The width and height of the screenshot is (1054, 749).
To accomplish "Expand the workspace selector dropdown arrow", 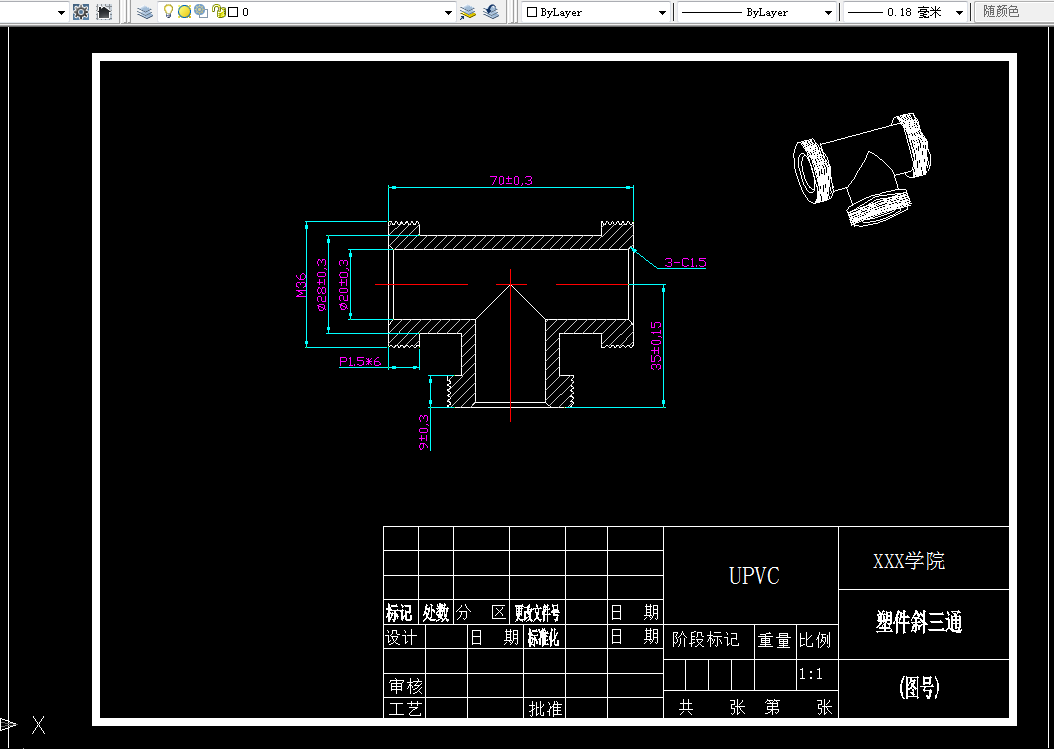I will (x=61, y=12).
